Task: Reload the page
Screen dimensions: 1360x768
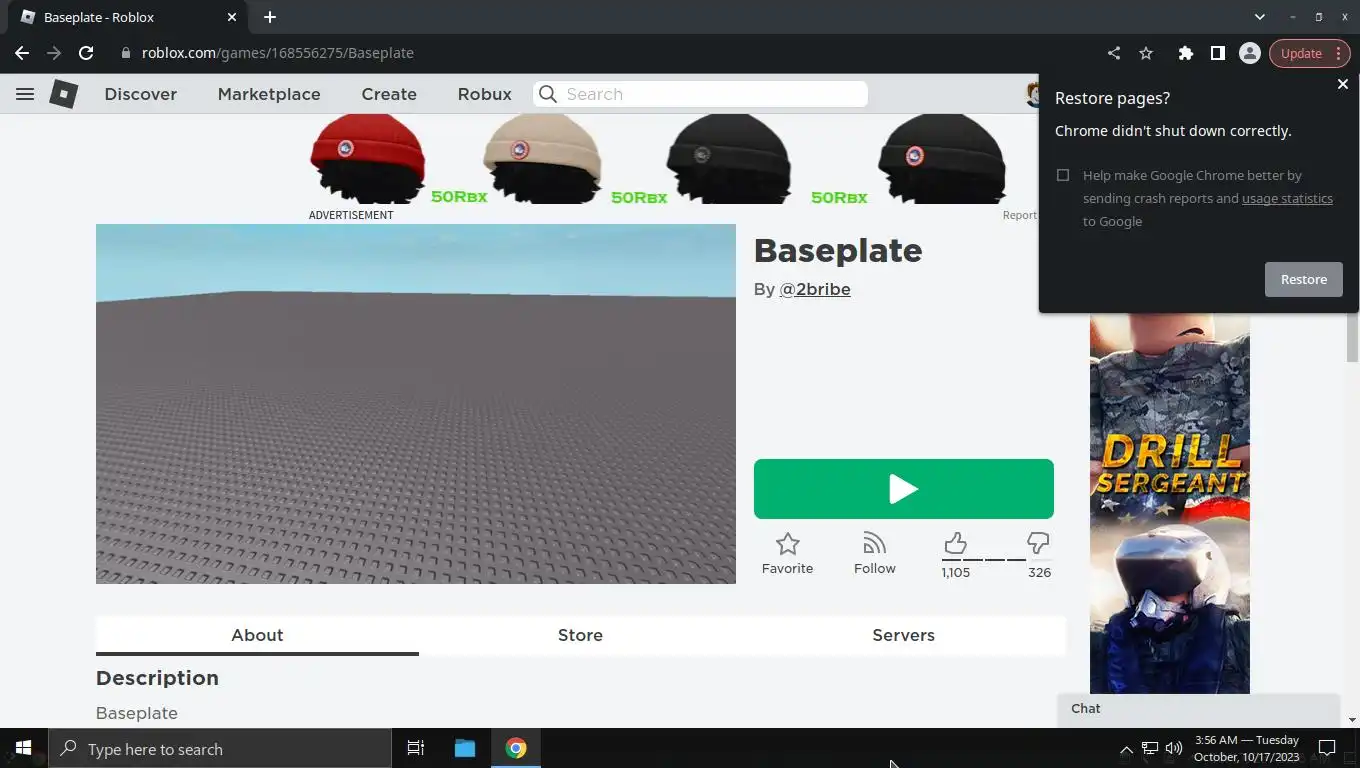Action: click(x=86, y=53)
